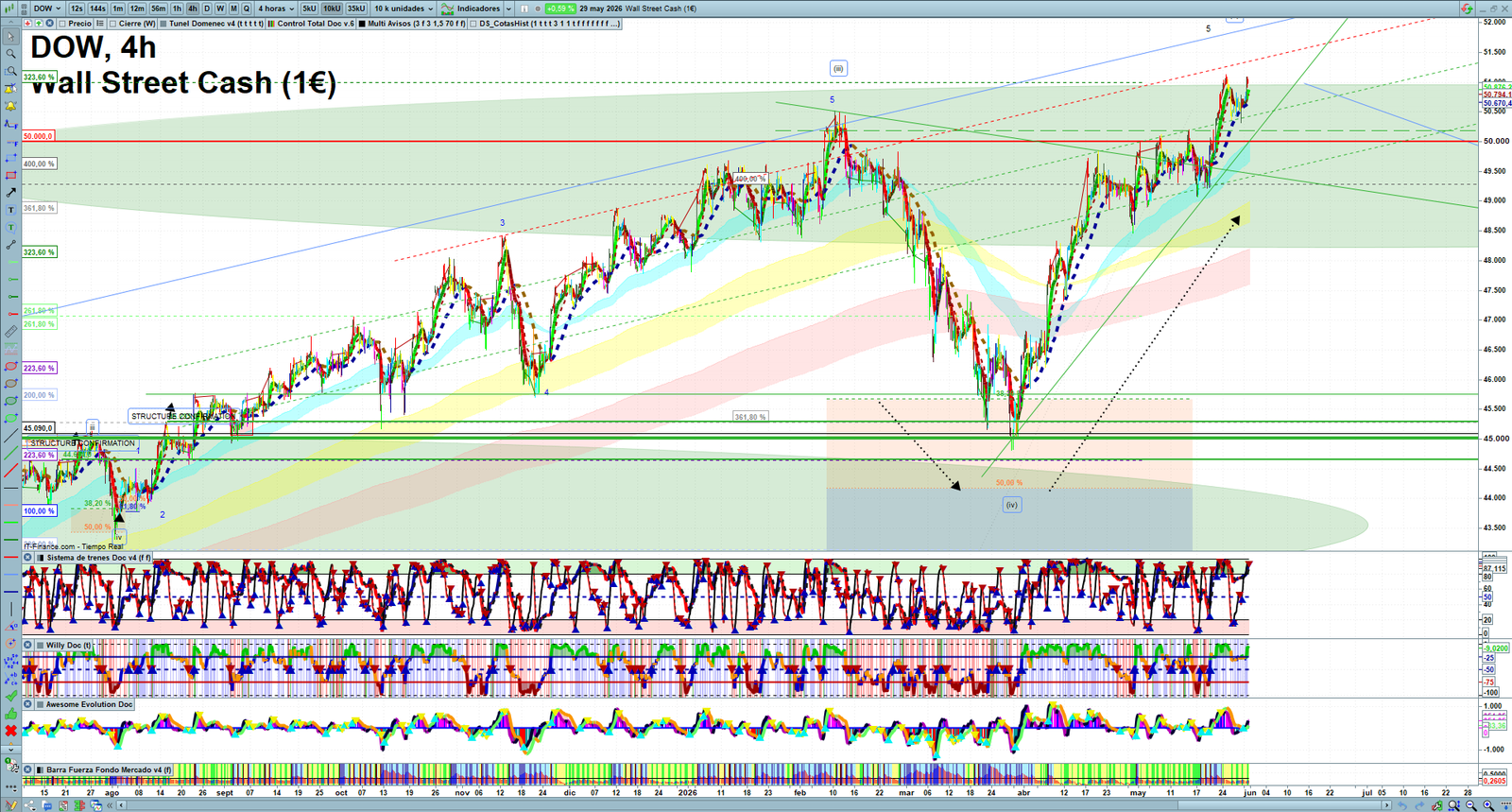This screenshot has width=1512, height=812.
Task: Toggle the DS_CotasHist checkbox
Action: click(473, 24)
